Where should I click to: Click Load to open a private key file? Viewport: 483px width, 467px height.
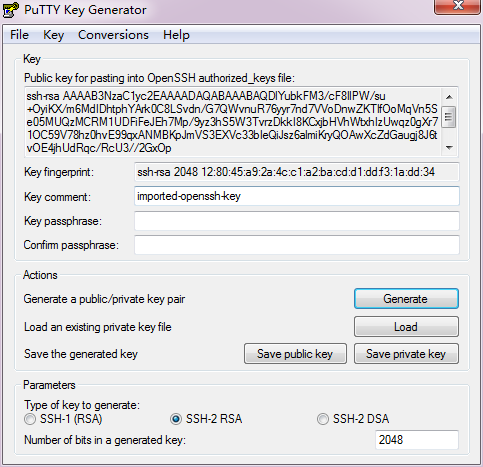tap(406, 327)
